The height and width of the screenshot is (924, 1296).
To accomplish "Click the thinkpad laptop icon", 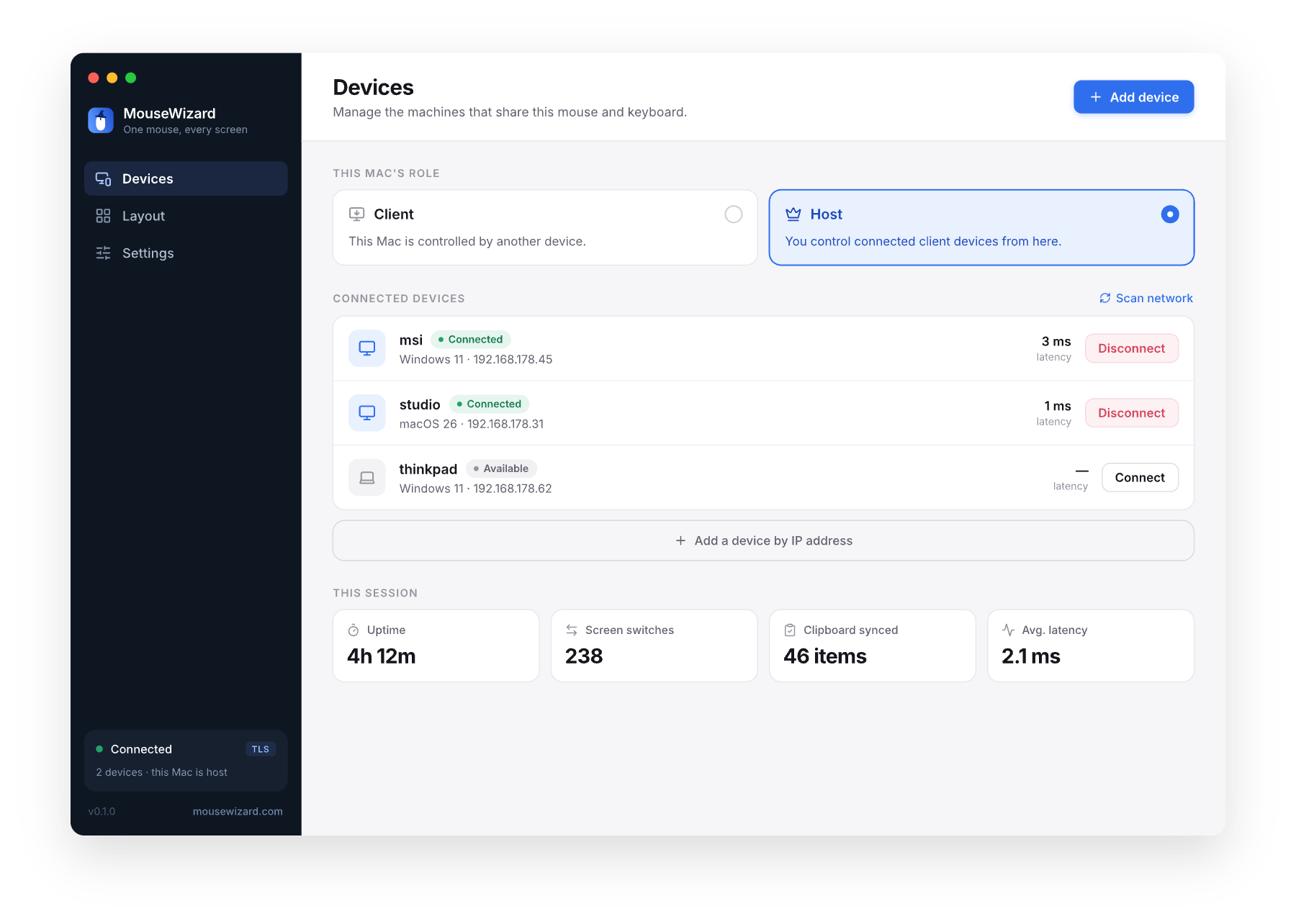I will pyautogui.click(x=367, y=478).
